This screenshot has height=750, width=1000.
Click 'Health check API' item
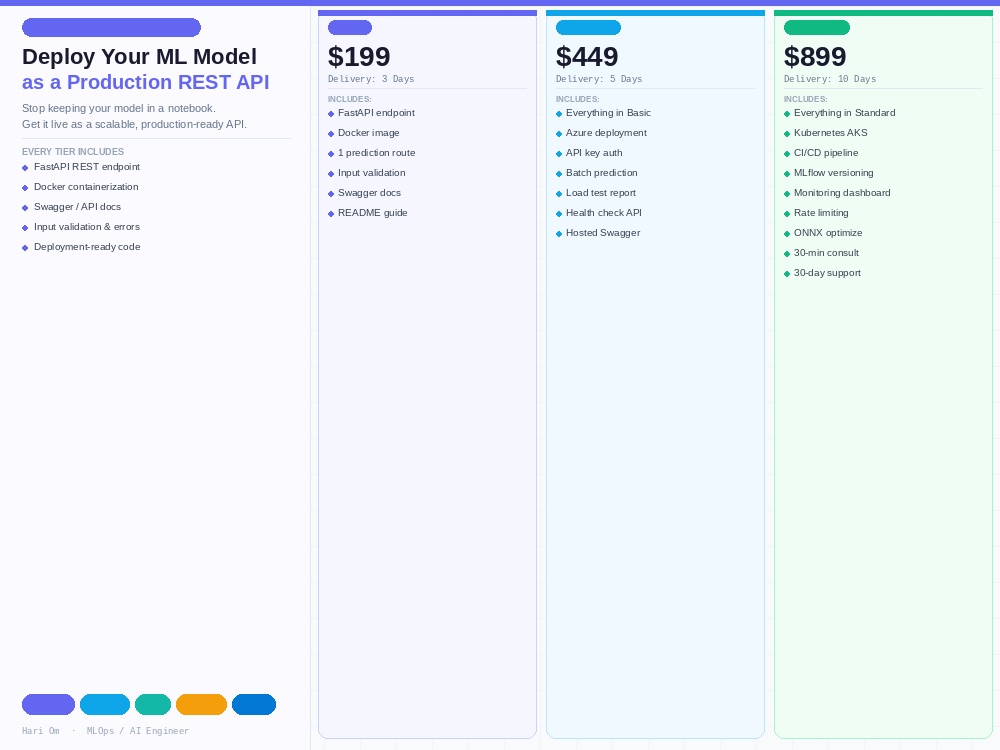point(603,213)
